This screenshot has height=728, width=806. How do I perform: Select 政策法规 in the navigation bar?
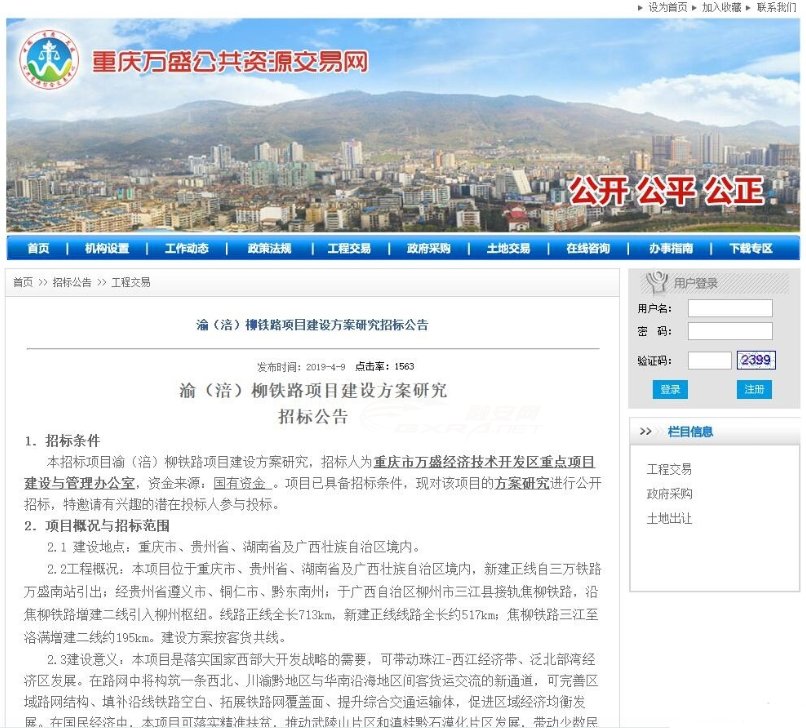(269, 248)
